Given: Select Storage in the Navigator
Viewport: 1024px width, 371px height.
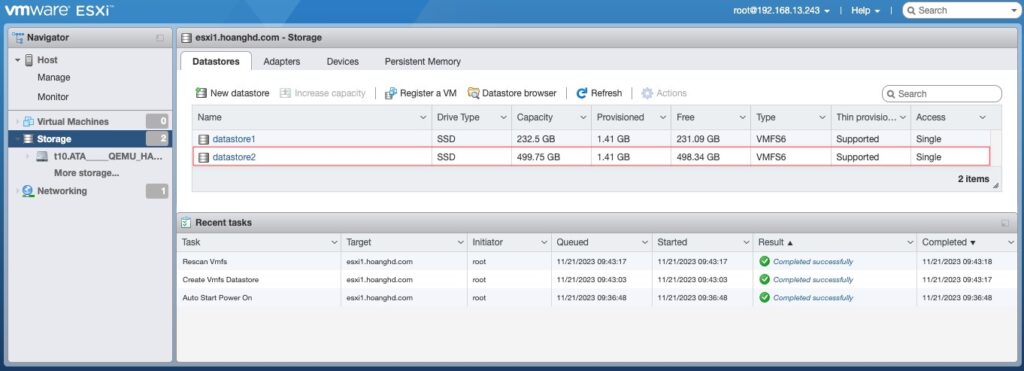Looking at the screenshot, I should [90, 139].
